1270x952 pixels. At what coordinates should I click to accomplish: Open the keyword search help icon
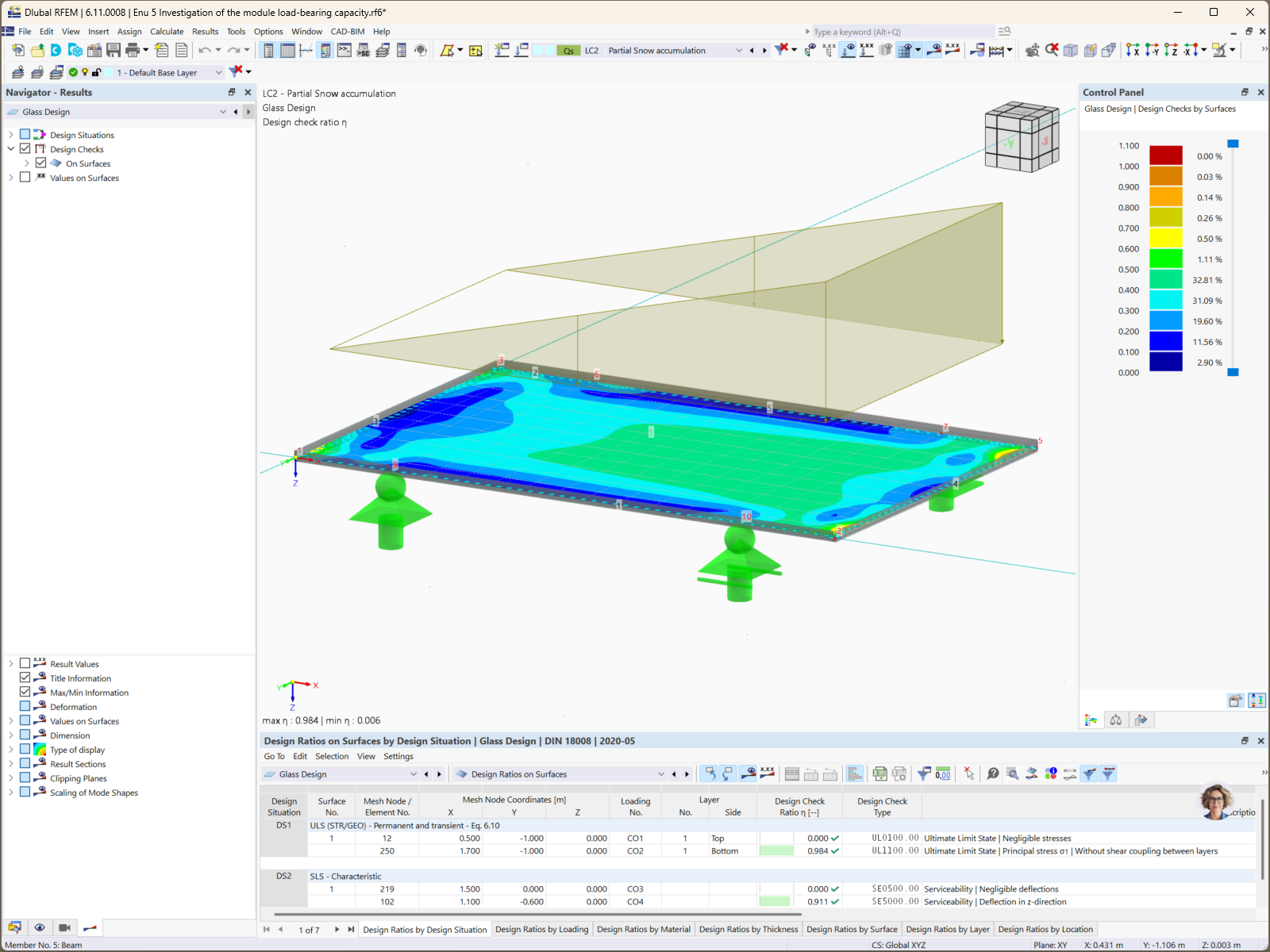click(1004, 31)
